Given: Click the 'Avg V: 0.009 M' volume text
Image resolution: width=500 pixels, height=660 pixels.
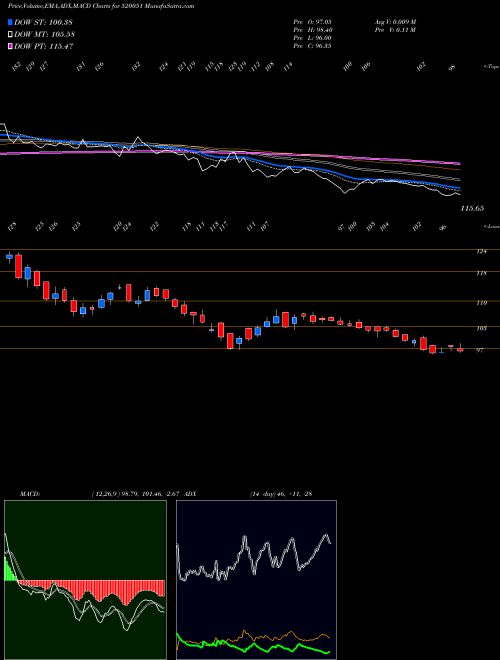Looking at the screenshot, I should click(395, 22).
